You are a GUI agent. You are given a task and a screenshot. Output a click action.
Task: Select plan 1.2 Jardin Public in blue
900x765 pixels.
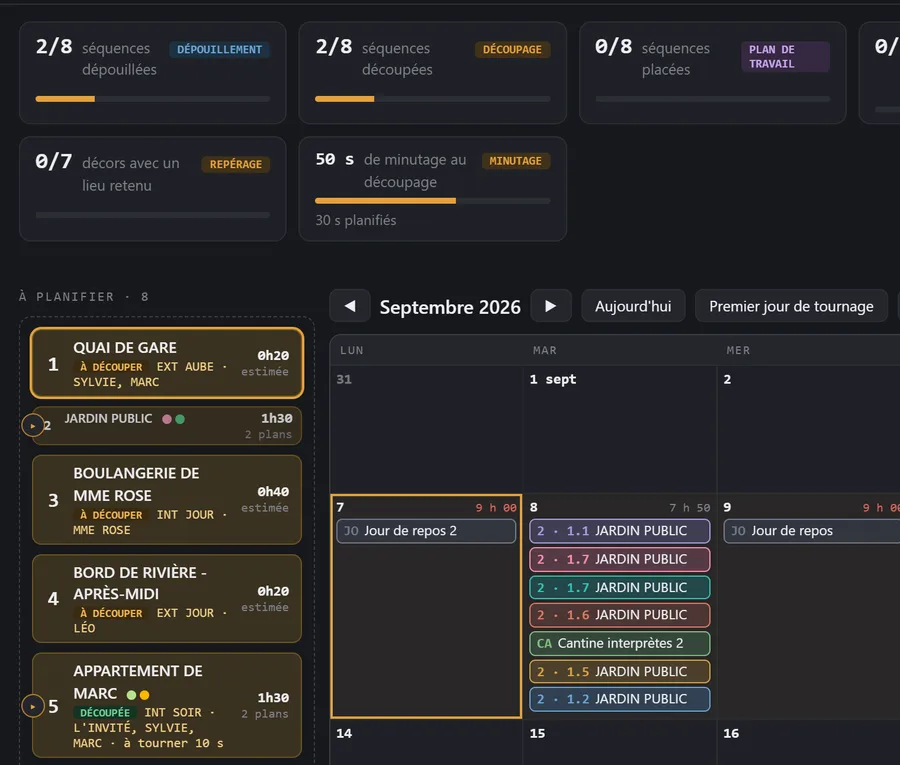coord(619,699)
